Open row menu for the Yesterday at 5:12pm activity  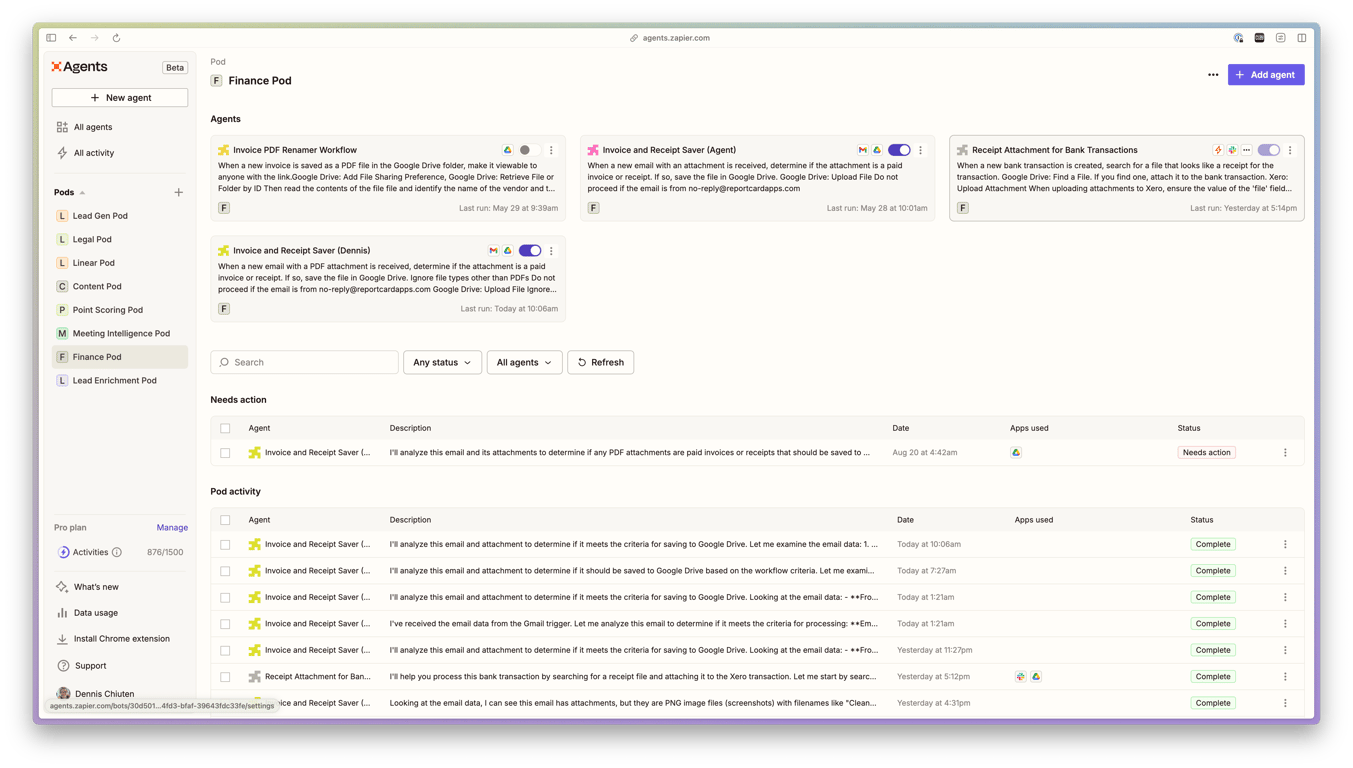(x=1286, y=677)
